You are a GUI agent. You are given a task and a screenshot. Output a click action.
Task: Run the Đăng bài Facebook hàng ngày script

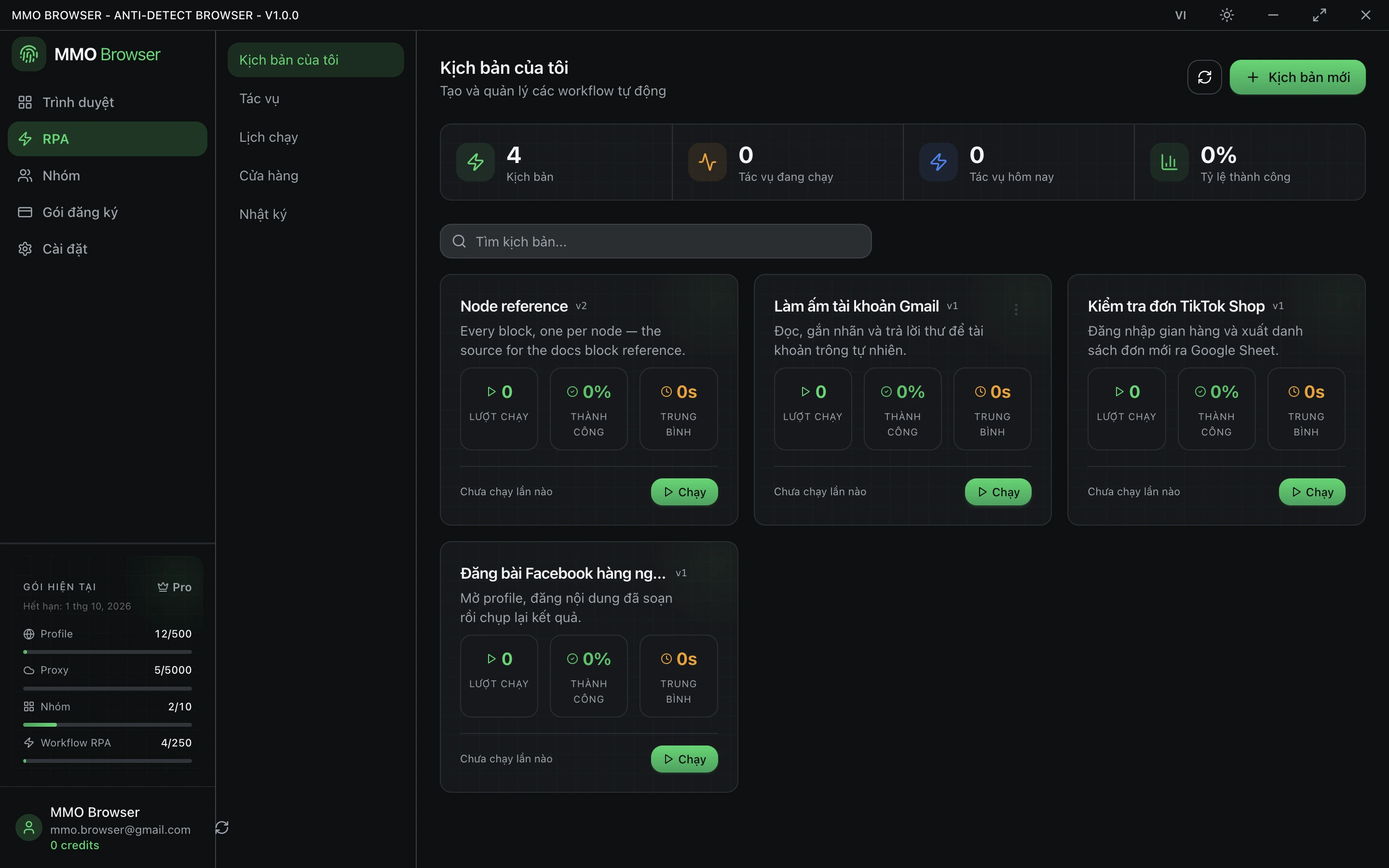(x=684, y=759)
